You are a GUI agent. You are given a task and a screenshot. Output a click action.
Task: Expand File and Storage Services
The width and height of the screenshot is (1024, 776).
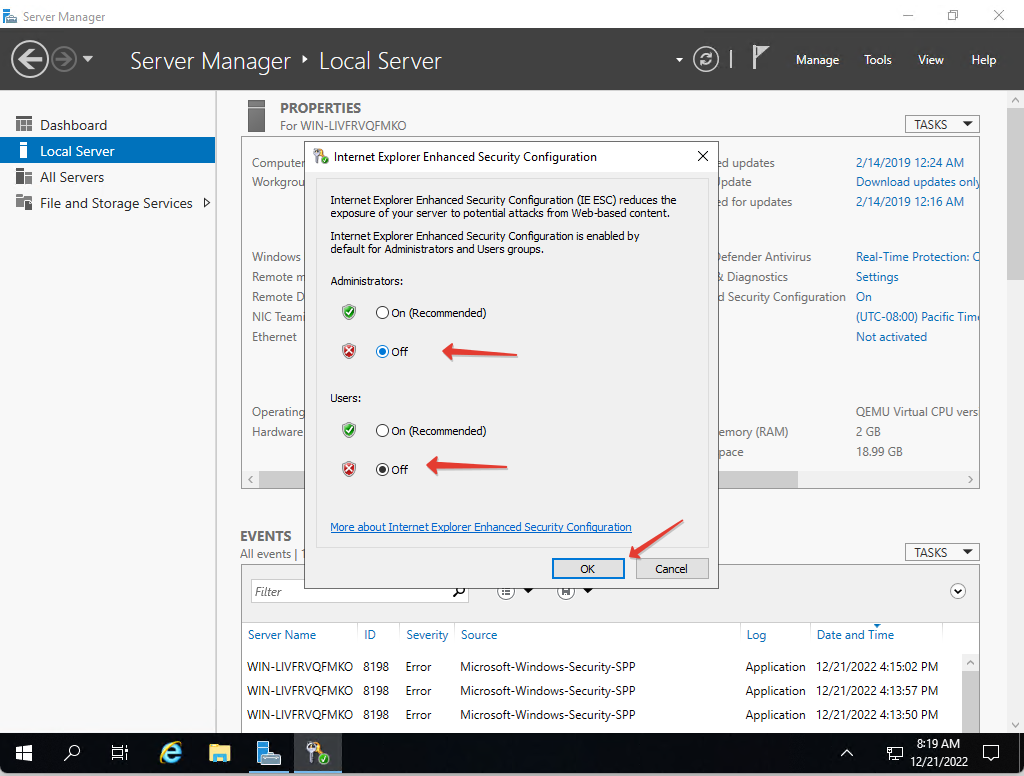tap(111, 203)
